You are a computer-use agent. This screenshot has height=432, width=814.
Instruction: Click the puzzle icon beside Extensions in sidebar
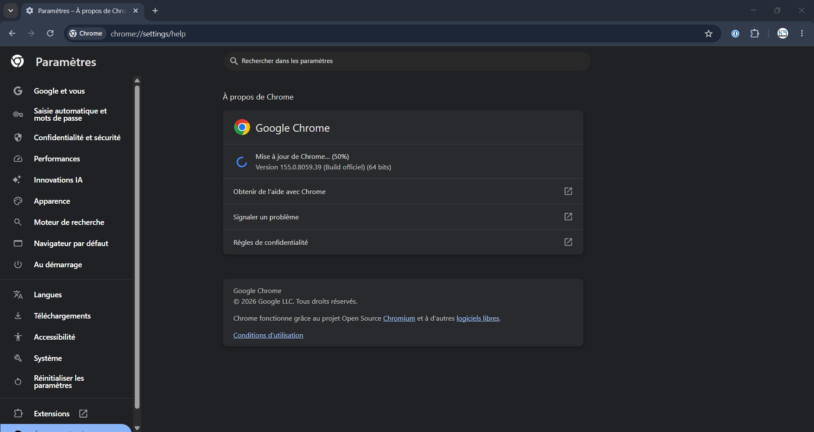coord(18,414)
